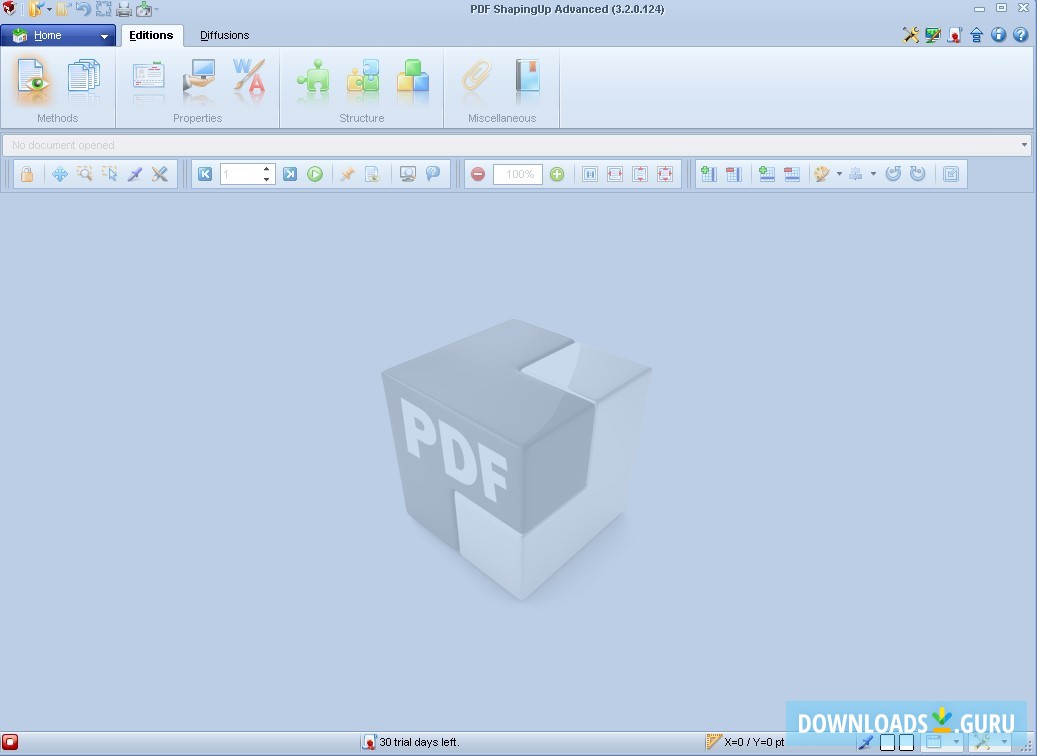Screen dimensions: 1037x756
Task: Open the Home menu dropdown
Action: 103,35
